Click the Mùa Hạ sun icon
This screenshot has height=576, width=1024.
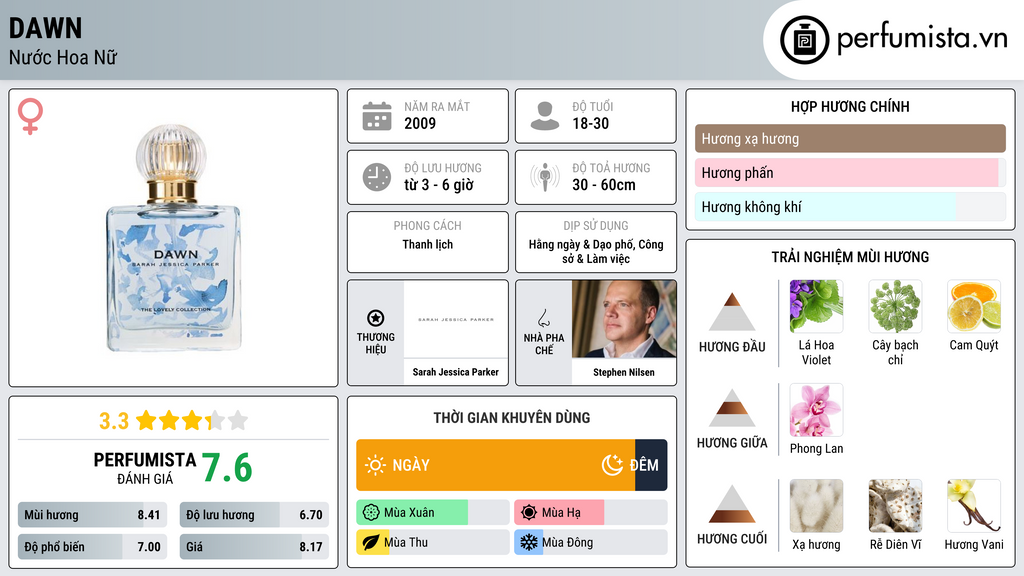pos(529,513)
